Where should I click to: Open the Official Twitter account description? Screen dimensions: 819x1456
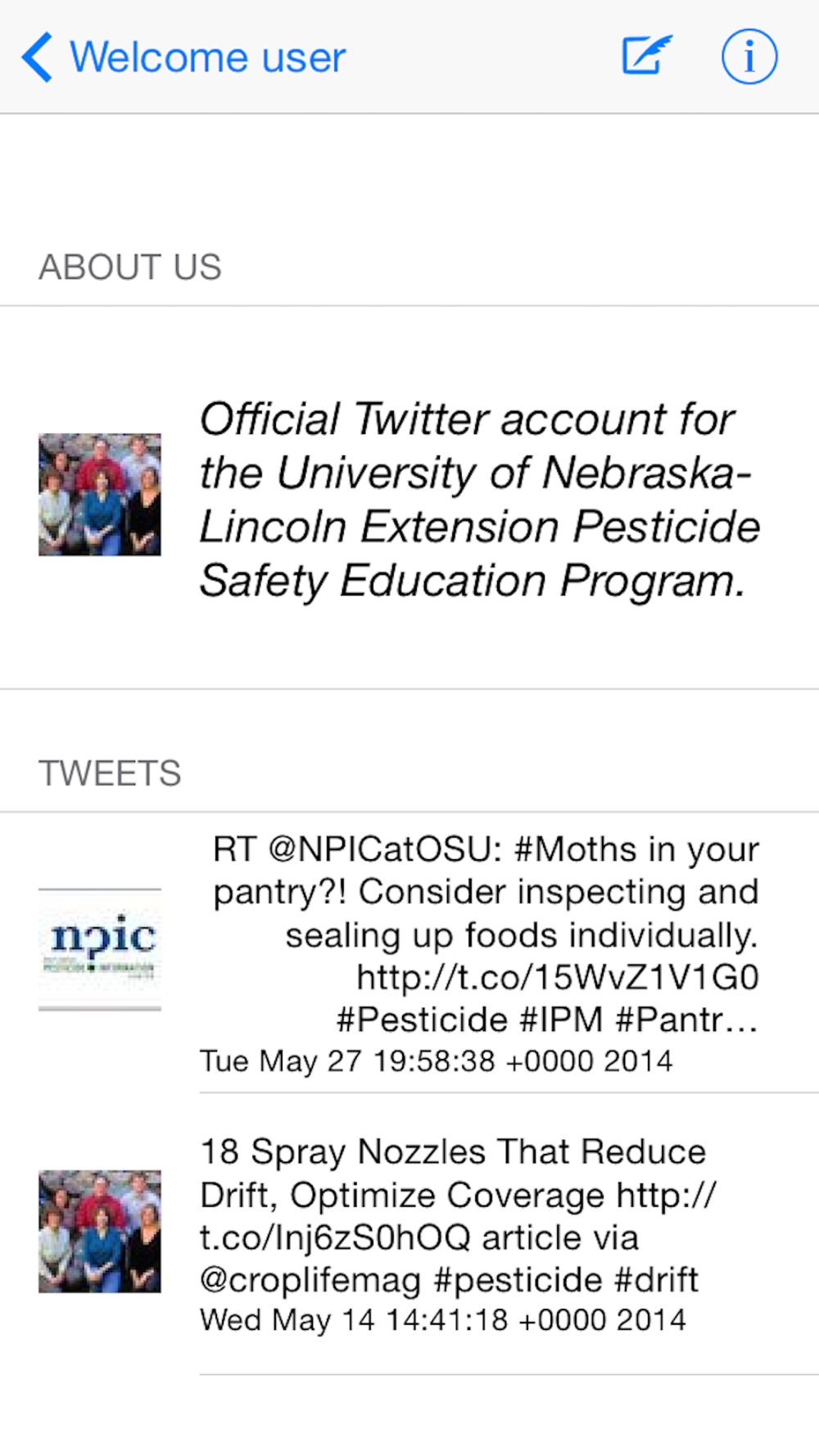(x=480, y=500)
